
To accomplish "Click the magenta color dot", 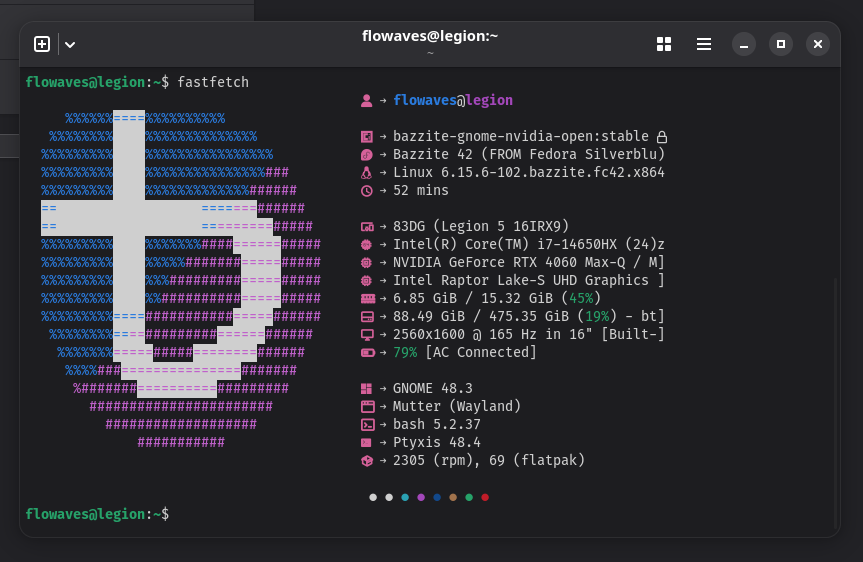I will pyautogui.click(x=421, y=497).
